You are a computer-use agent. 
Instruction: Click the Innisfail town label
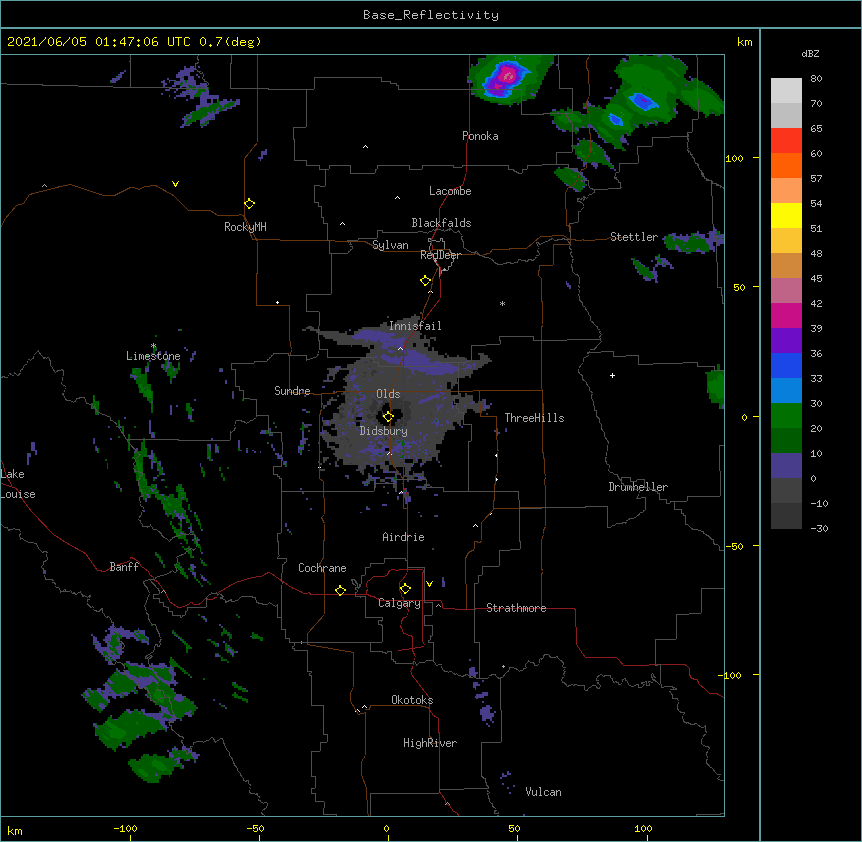(415, 325)
